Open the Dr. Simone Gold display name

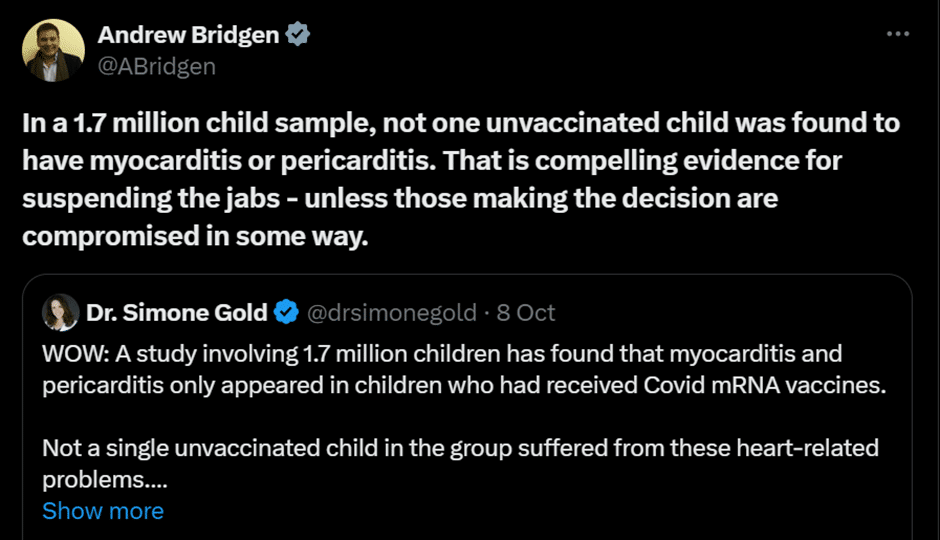click(176, 312)
